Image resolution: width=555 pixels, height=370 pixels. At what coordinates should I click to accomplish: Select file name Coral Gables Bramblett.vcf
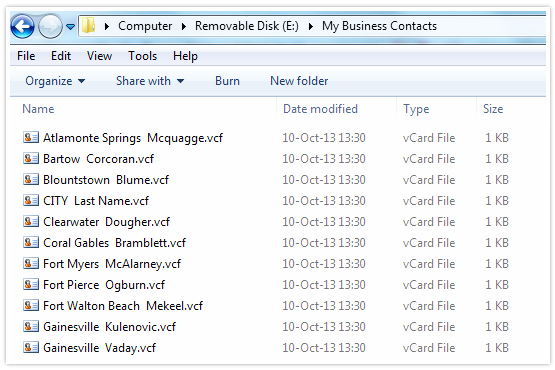coord(114,243)
